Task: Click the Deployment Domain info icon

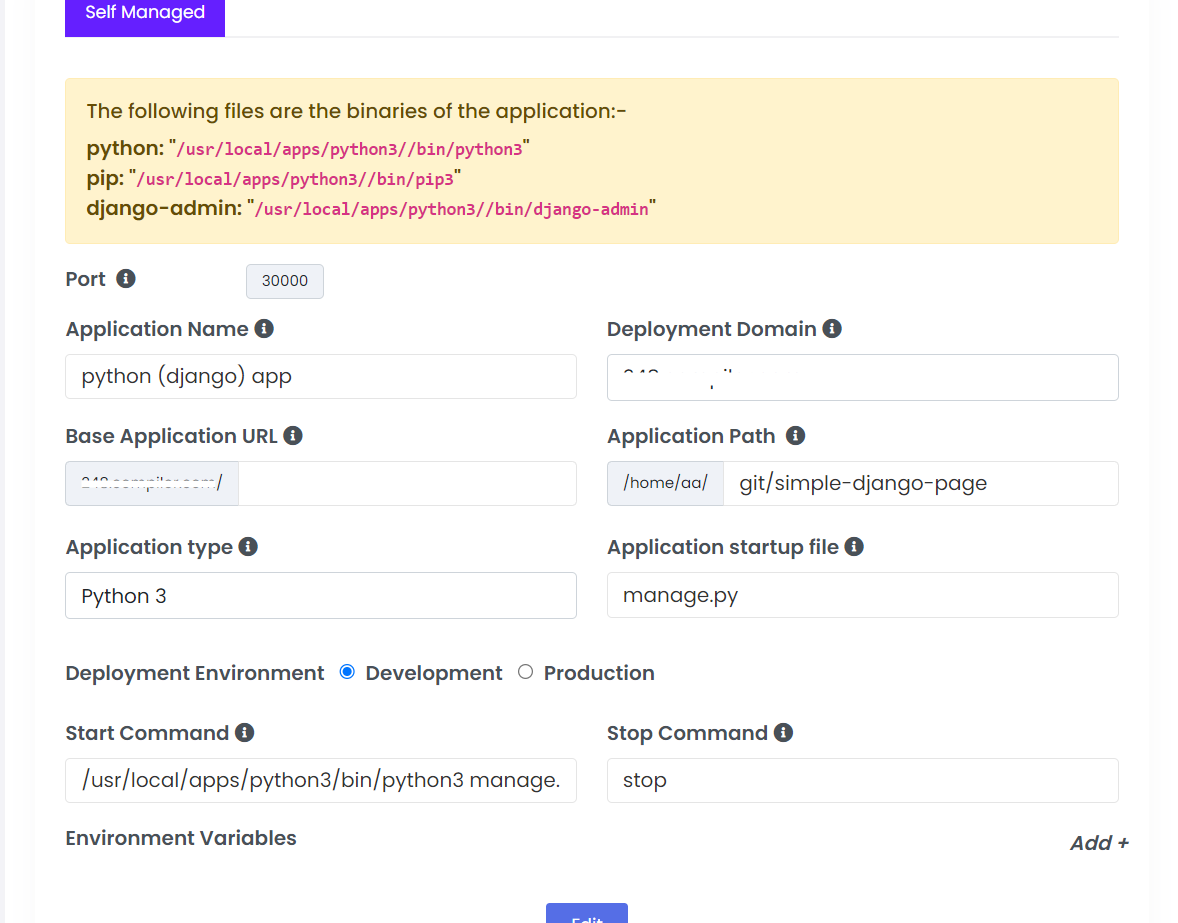Action: tap(832, 329)
